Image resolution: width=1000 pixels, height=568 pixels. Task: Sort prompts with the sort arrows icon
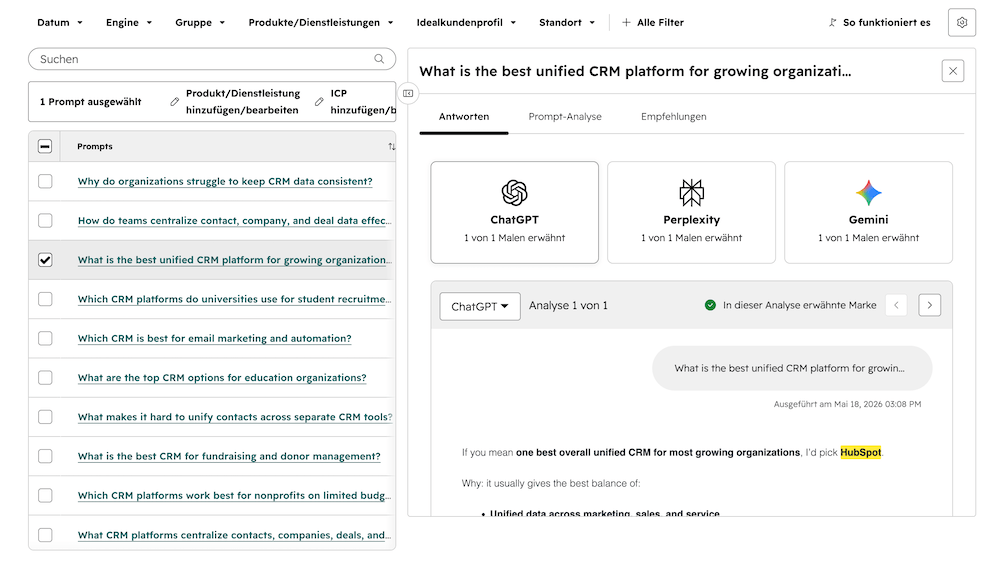[x=392, y=147]
